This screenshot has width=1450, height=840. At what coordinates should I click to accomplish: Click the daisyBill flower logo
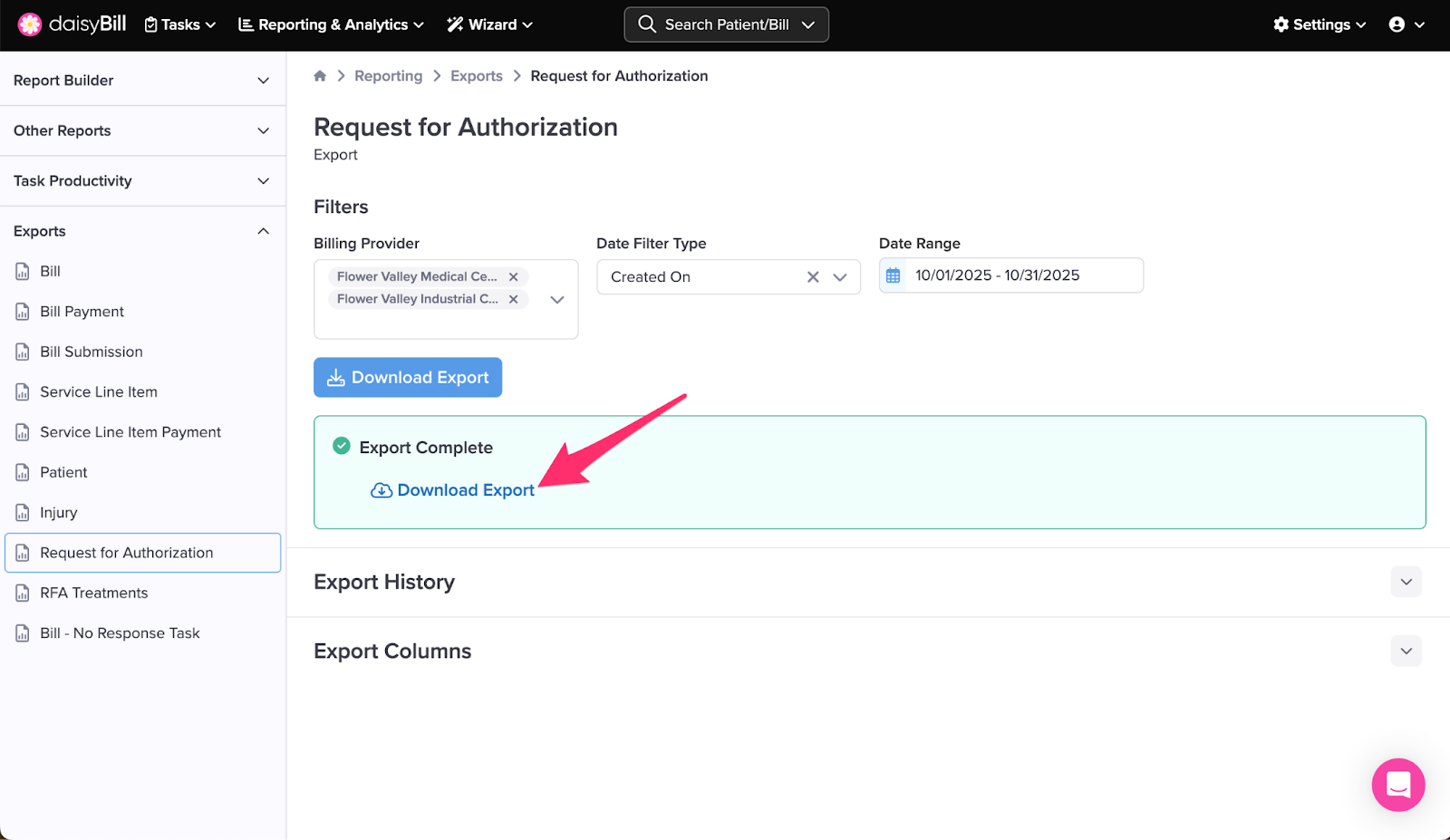tap(30, 24)
